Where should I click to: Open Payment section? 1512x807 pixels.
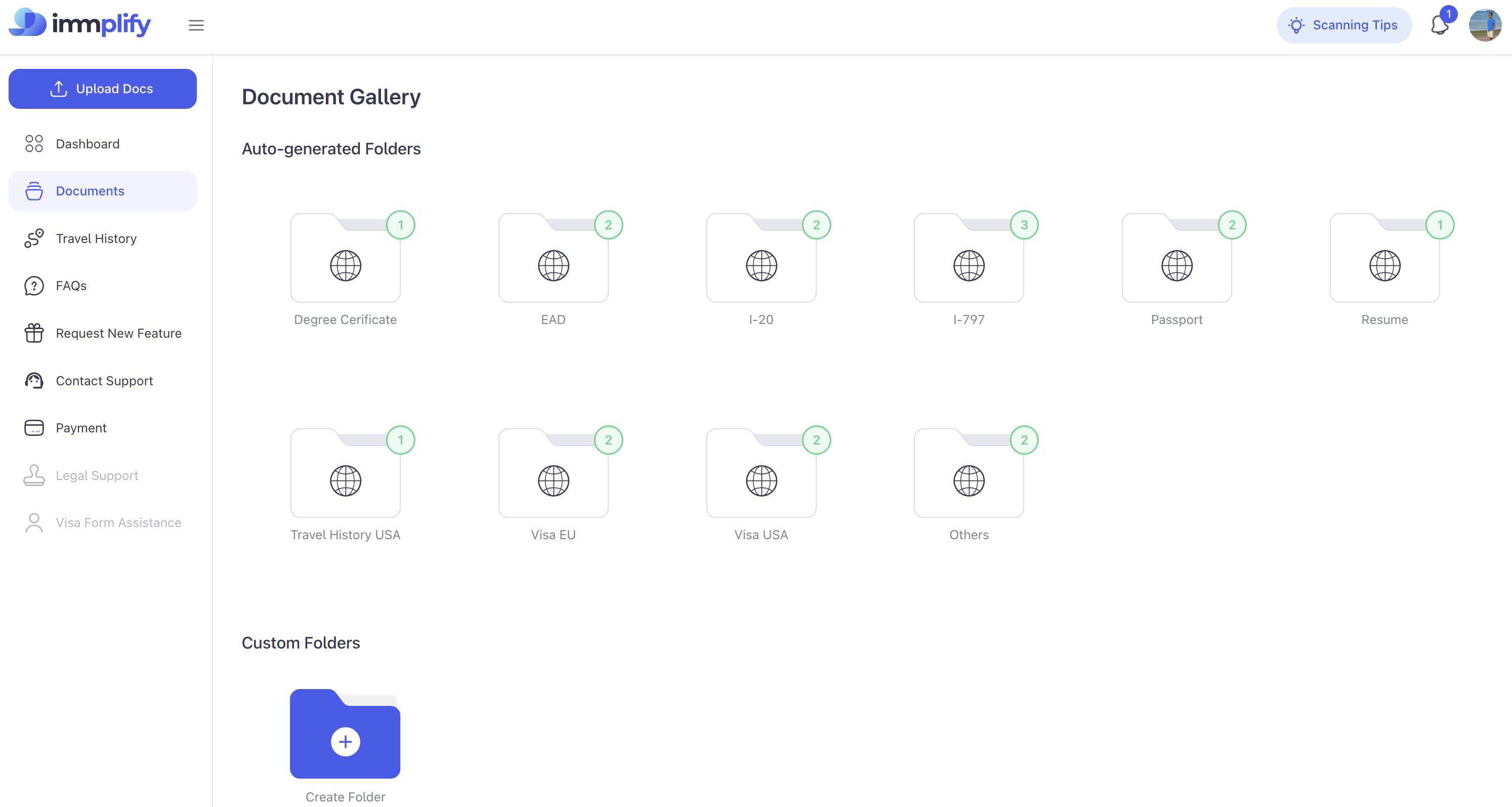tap(81, 428)
